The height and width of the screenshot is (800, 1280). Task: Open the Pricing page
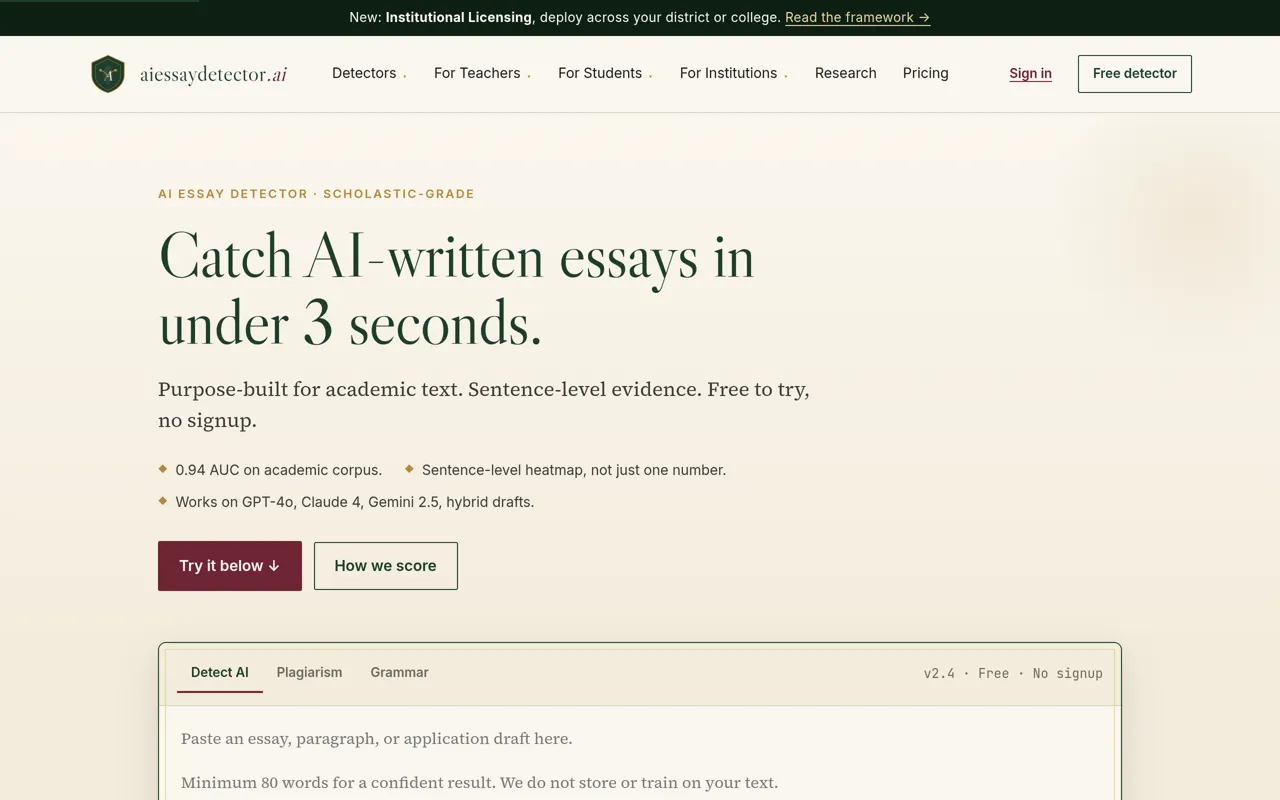[926, 73]
